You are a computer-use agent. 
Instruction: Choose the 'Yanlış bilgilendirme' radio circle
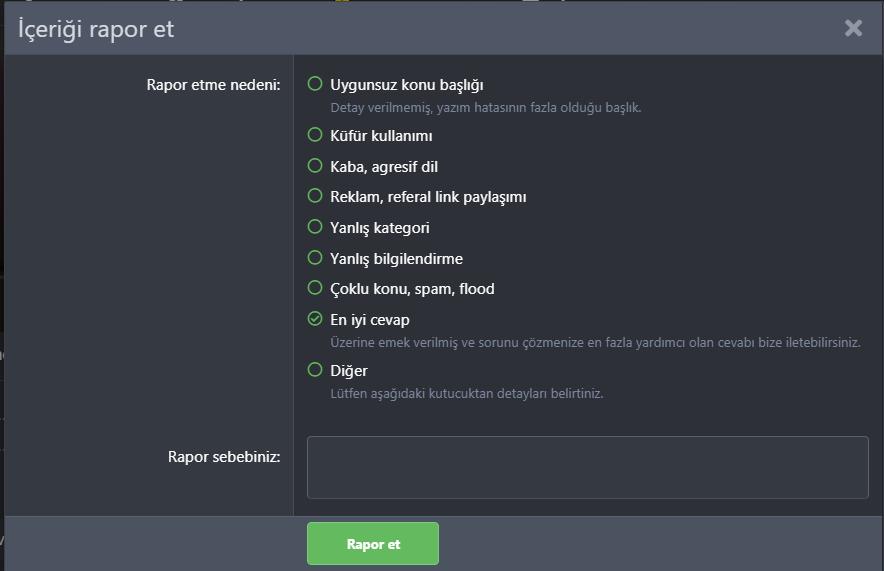315,258
